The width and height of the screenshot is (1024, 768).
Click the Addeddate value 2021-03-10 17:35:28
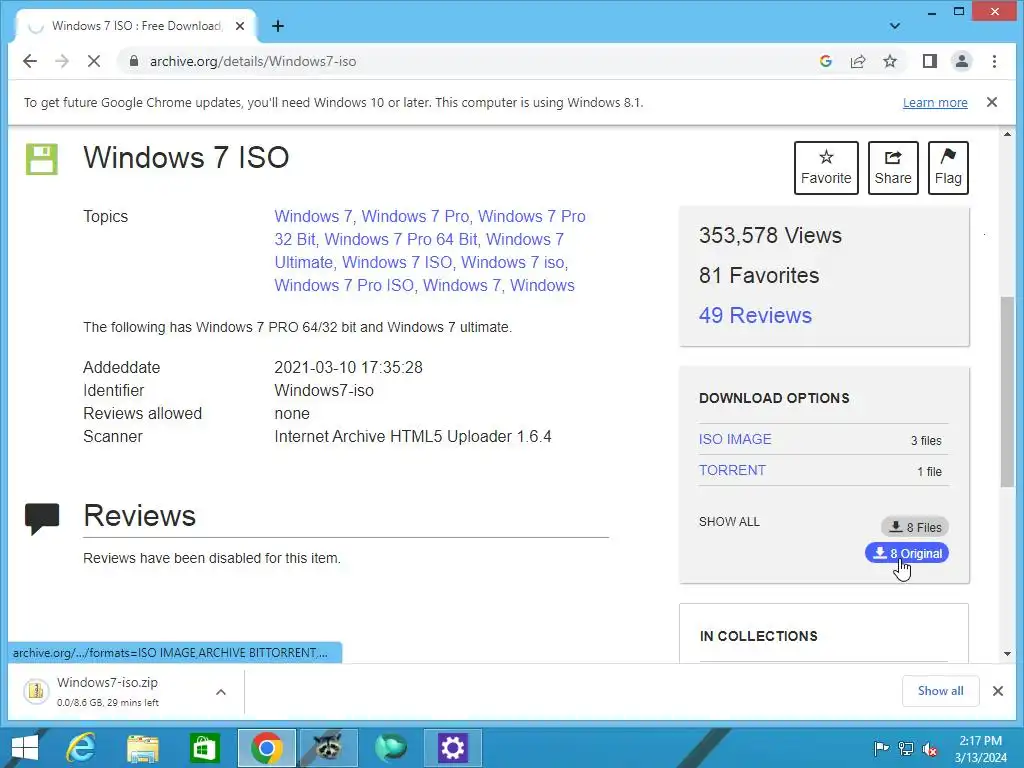(348, 368)
